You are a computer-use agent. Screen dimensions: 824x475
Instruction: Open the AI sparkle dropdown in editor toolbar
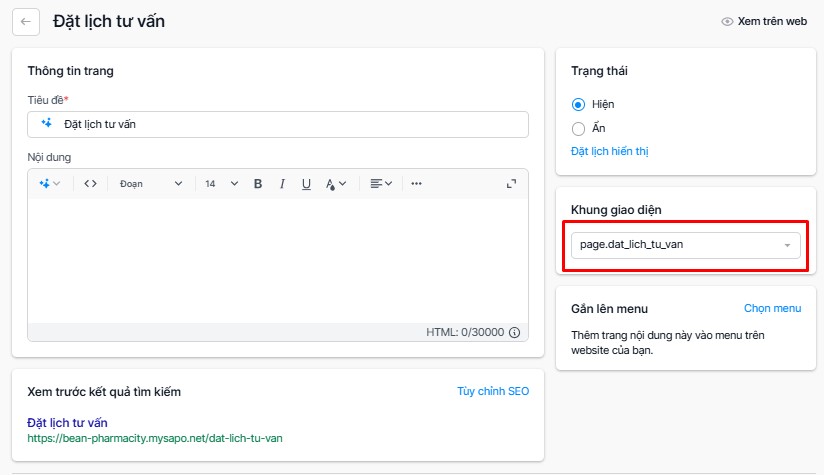(x=50, y=183)
